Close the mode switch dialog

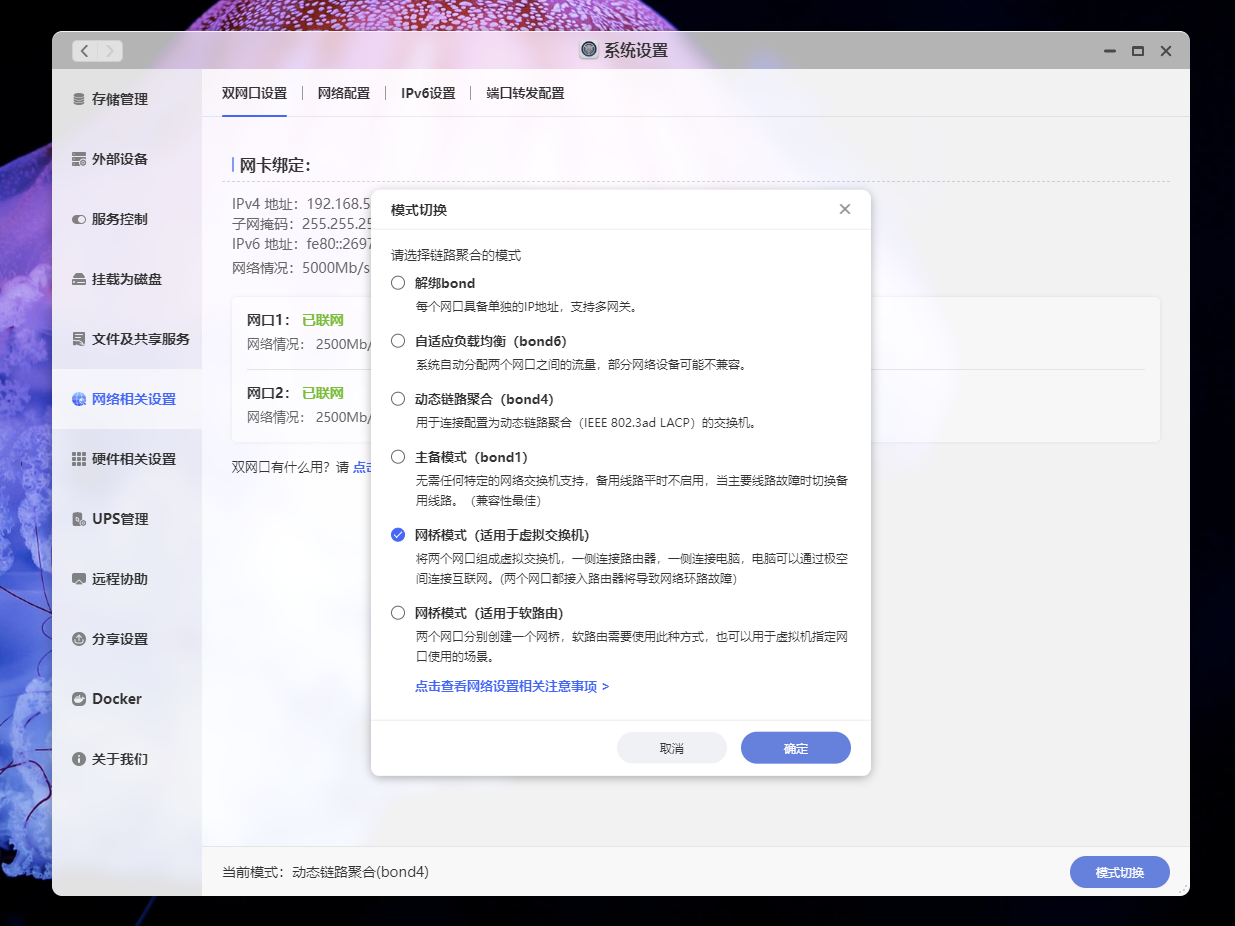pyautogui.click(x=844, y=209)
